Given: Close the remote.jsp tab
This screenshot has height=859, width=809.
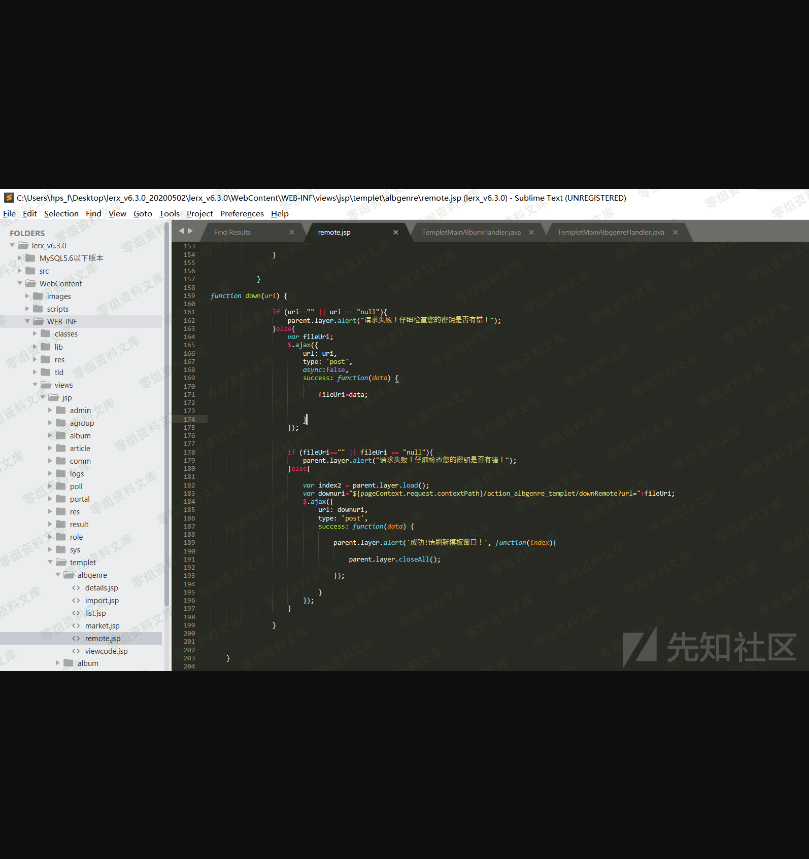Looking at the screenshot, I should pyautogui.click(x=396, y=232).
